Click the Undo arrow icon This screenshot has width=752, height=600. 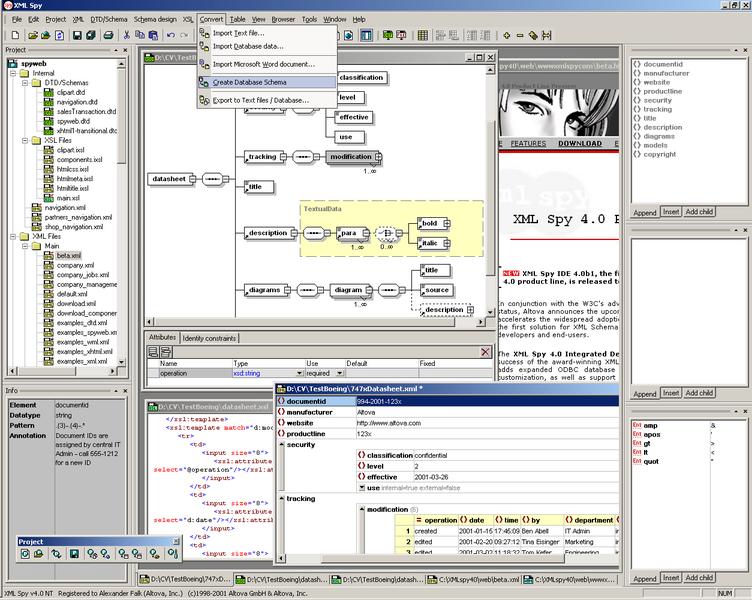(x=171, y=35)
